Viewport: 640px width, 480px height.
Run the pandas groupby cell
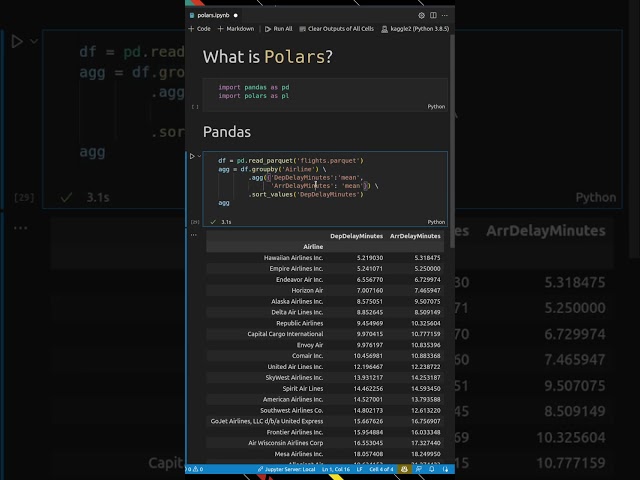point(192,156)
